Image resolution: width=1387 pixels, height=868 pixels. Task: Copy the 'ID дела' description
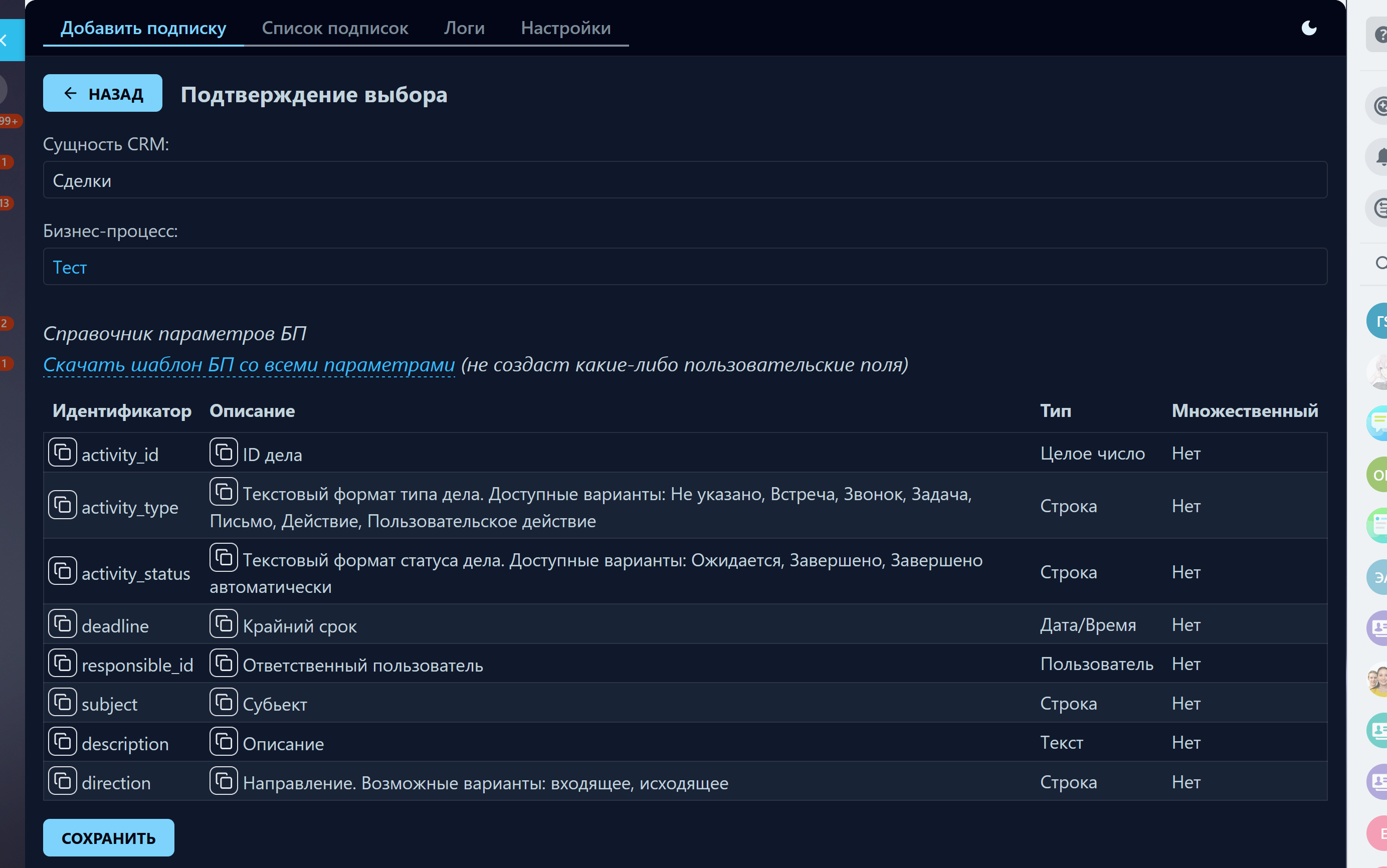(224, 453)
